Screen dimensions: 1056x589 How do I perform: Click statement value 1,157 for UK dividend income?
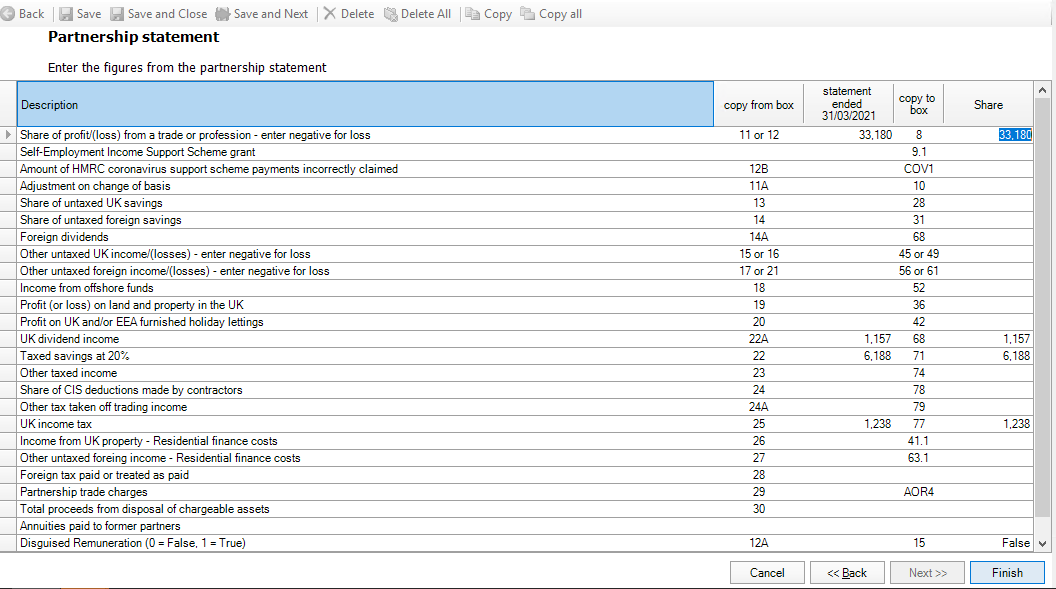(x=878, y=339)
